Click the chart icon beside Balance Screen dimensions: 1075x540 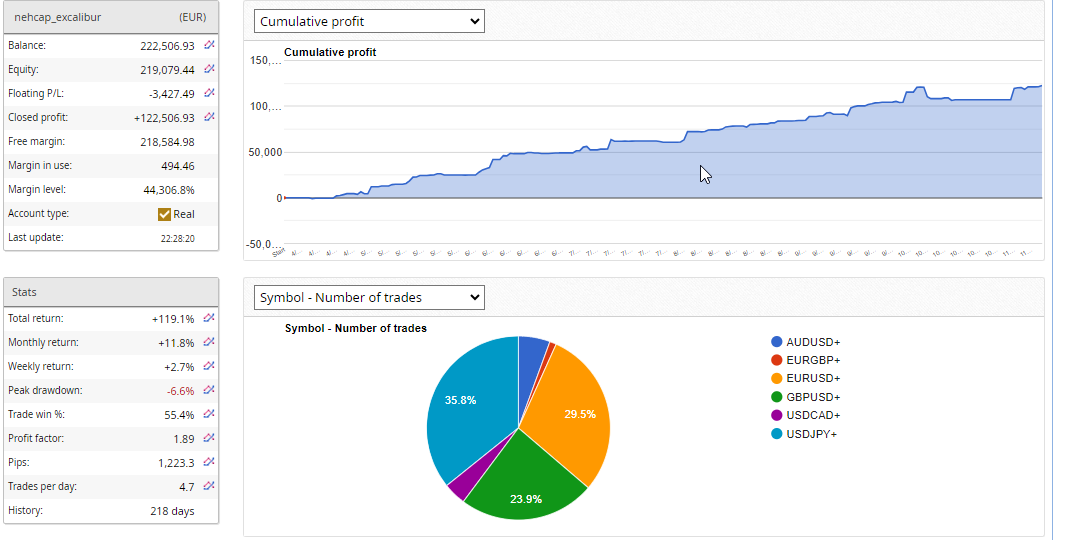click(x=209, y=45)
